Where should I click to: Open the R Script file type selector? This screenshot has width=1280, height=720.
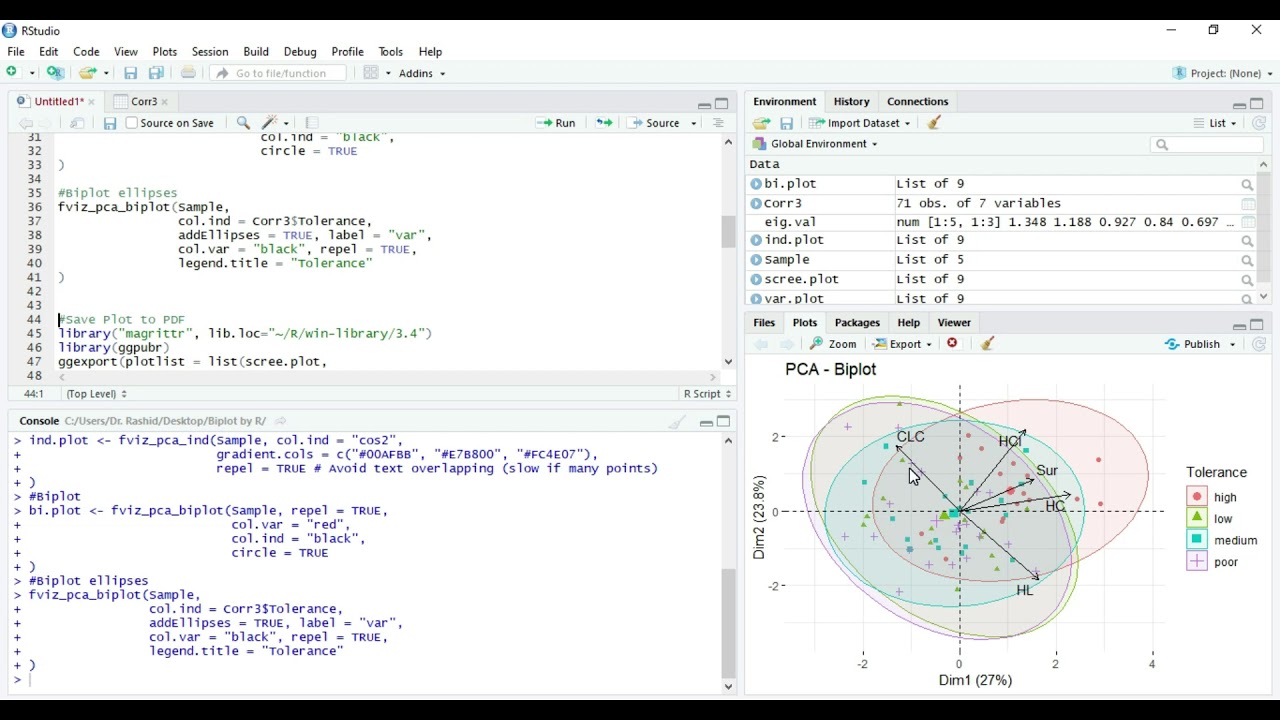tap(707, 394)
